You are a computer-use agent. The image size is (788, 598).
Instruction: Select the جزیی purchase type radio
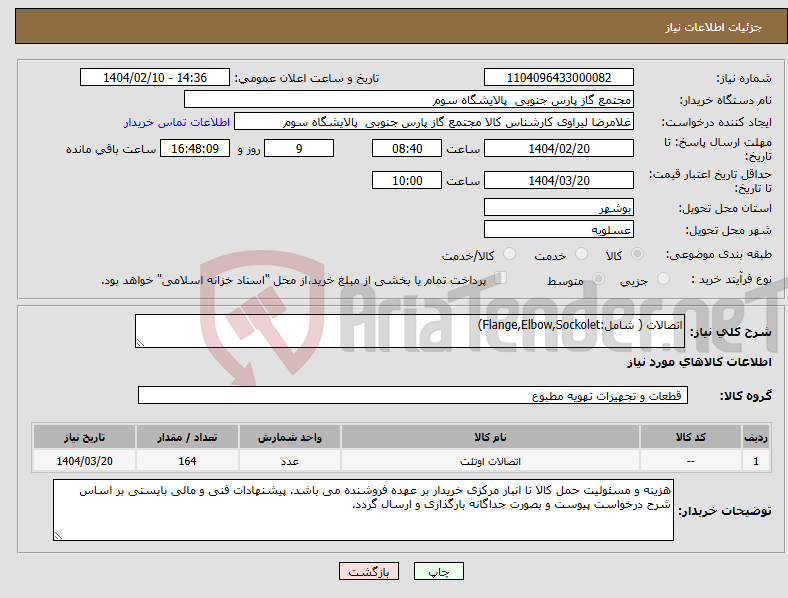(663, 278)
